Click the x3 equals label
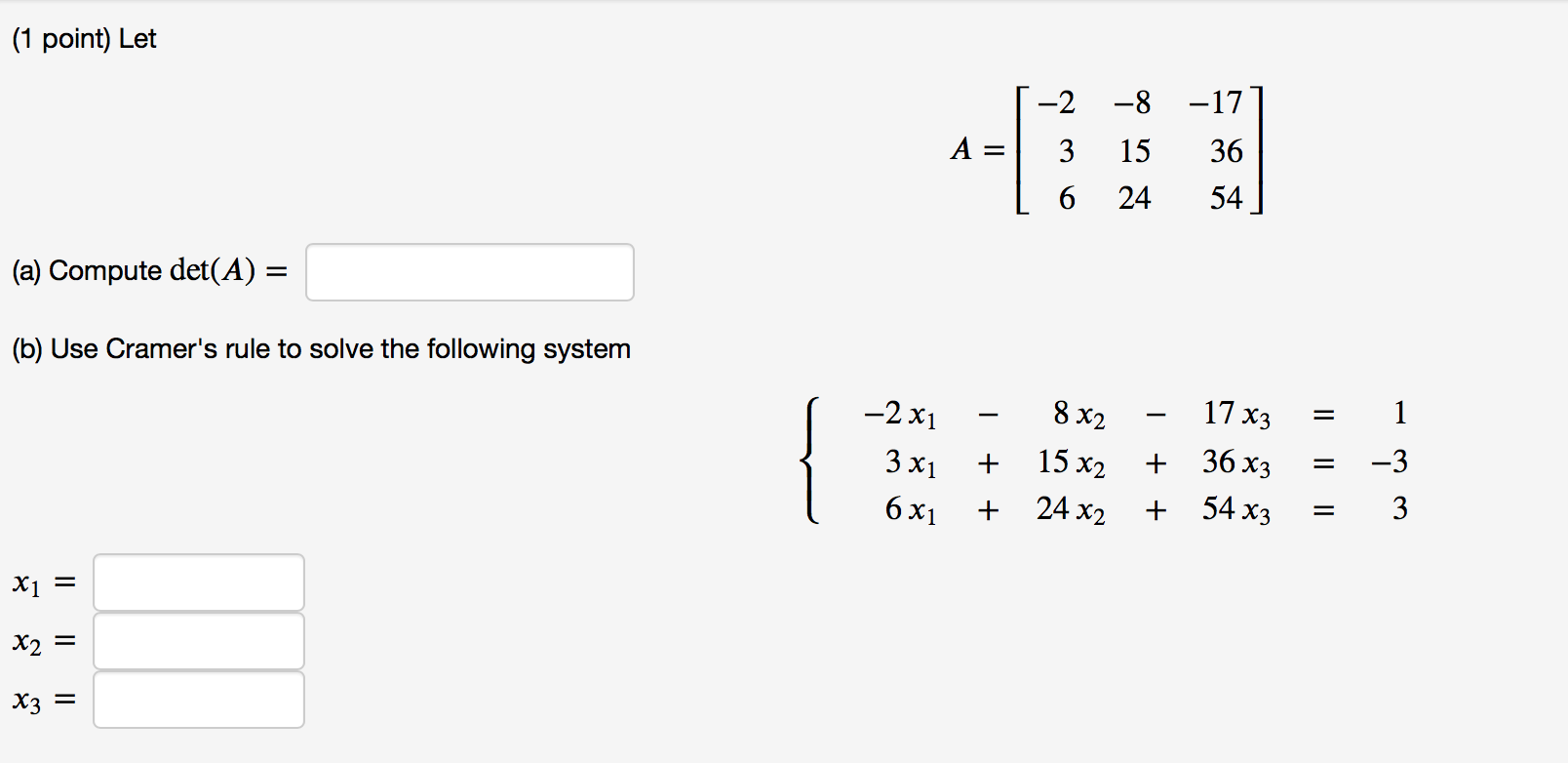 tap(41, 699)
